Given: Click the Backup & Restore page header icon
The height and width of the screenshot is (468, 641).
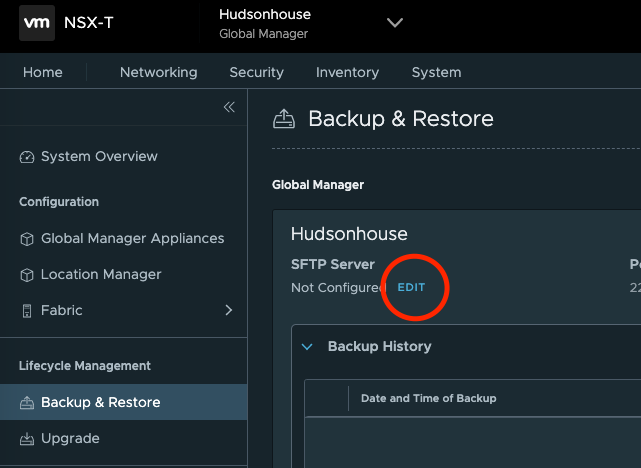Looking at the screenshot, I should tap(284, 119).
